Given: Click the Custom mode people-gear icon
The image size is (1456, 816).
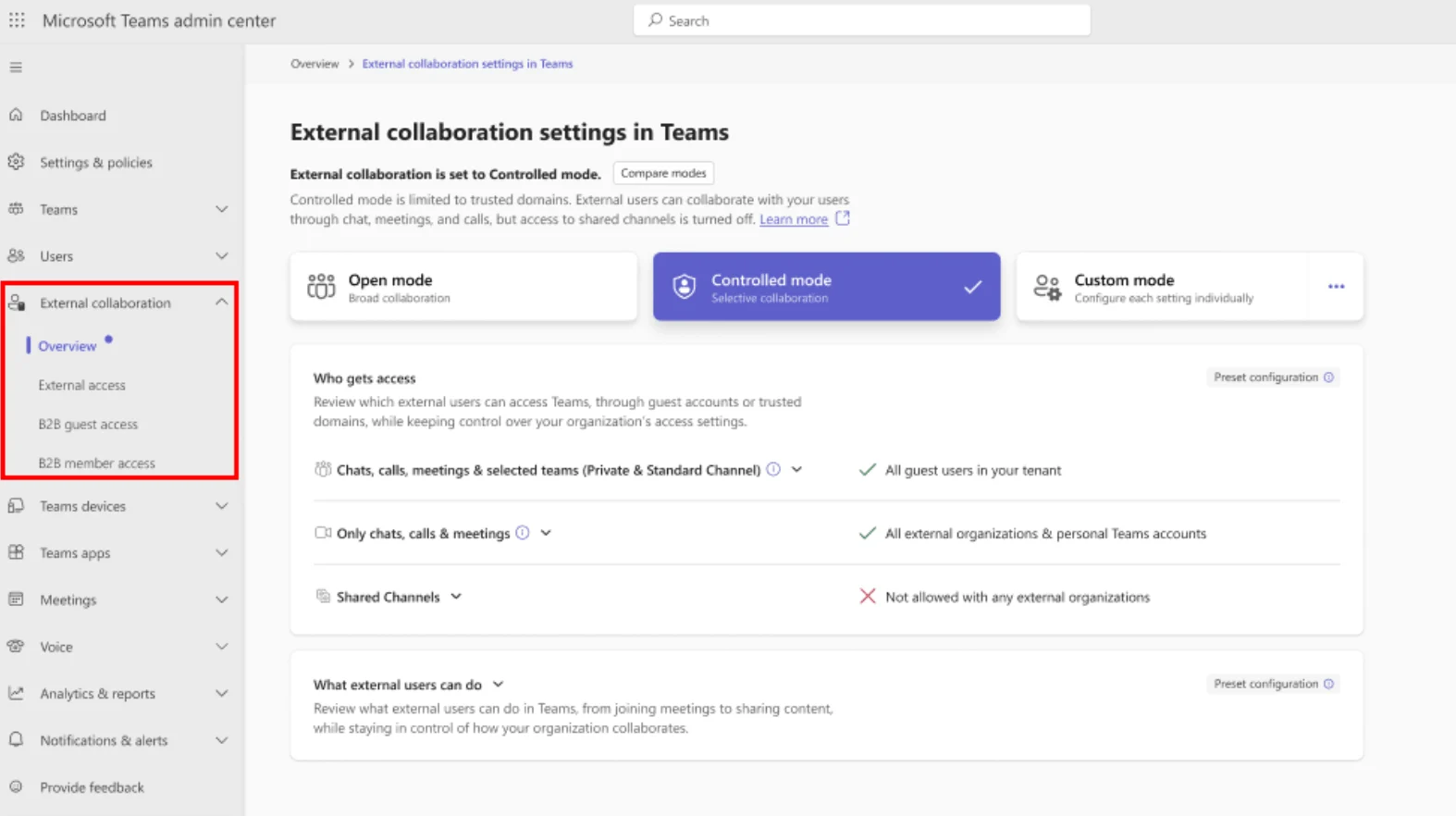Looking at the screenshot, I should [x=1047, y=287].
